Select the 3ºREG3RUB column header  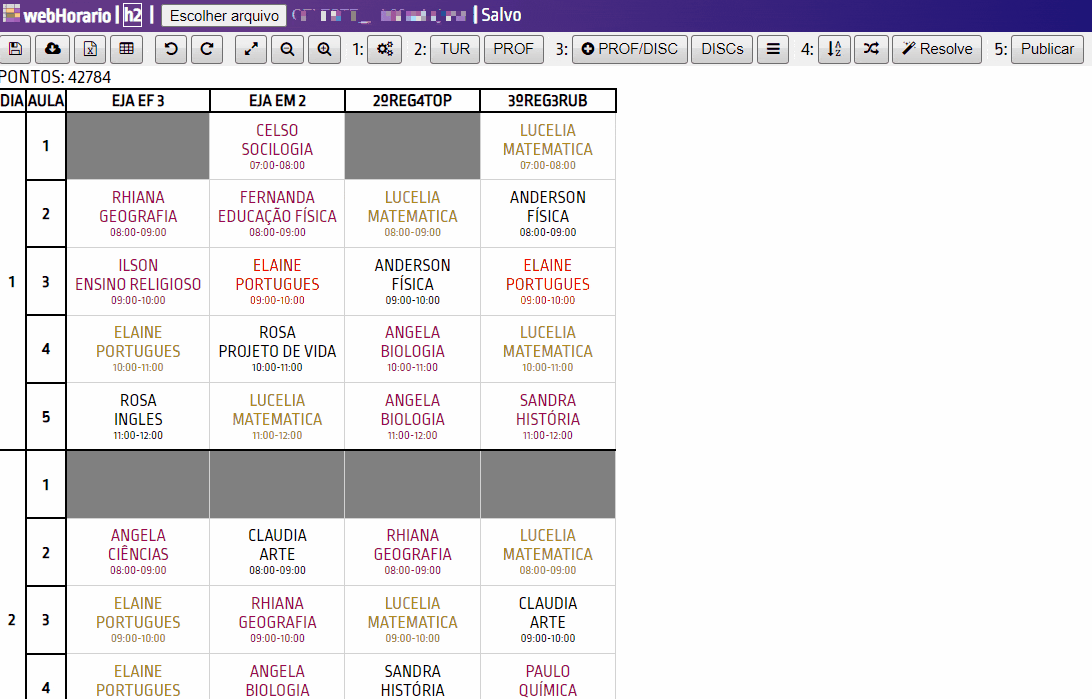(x=547, y=100)
